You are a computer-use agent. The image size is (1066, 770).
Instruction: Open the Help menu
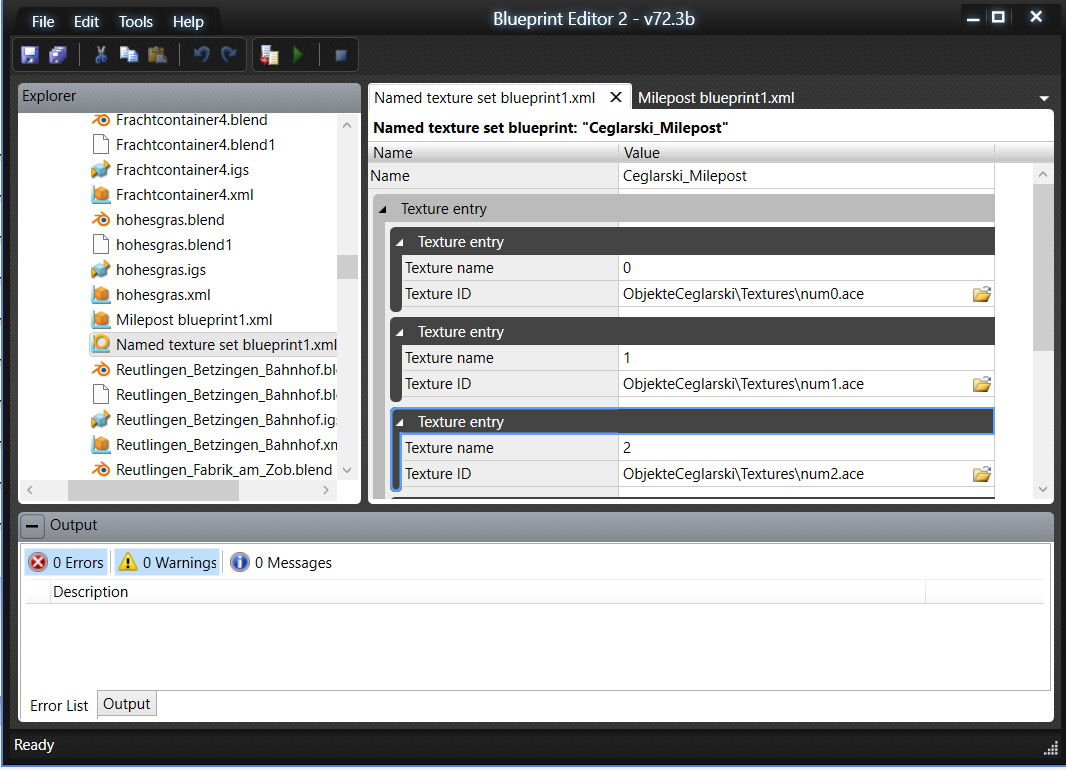tap(188, 22)
